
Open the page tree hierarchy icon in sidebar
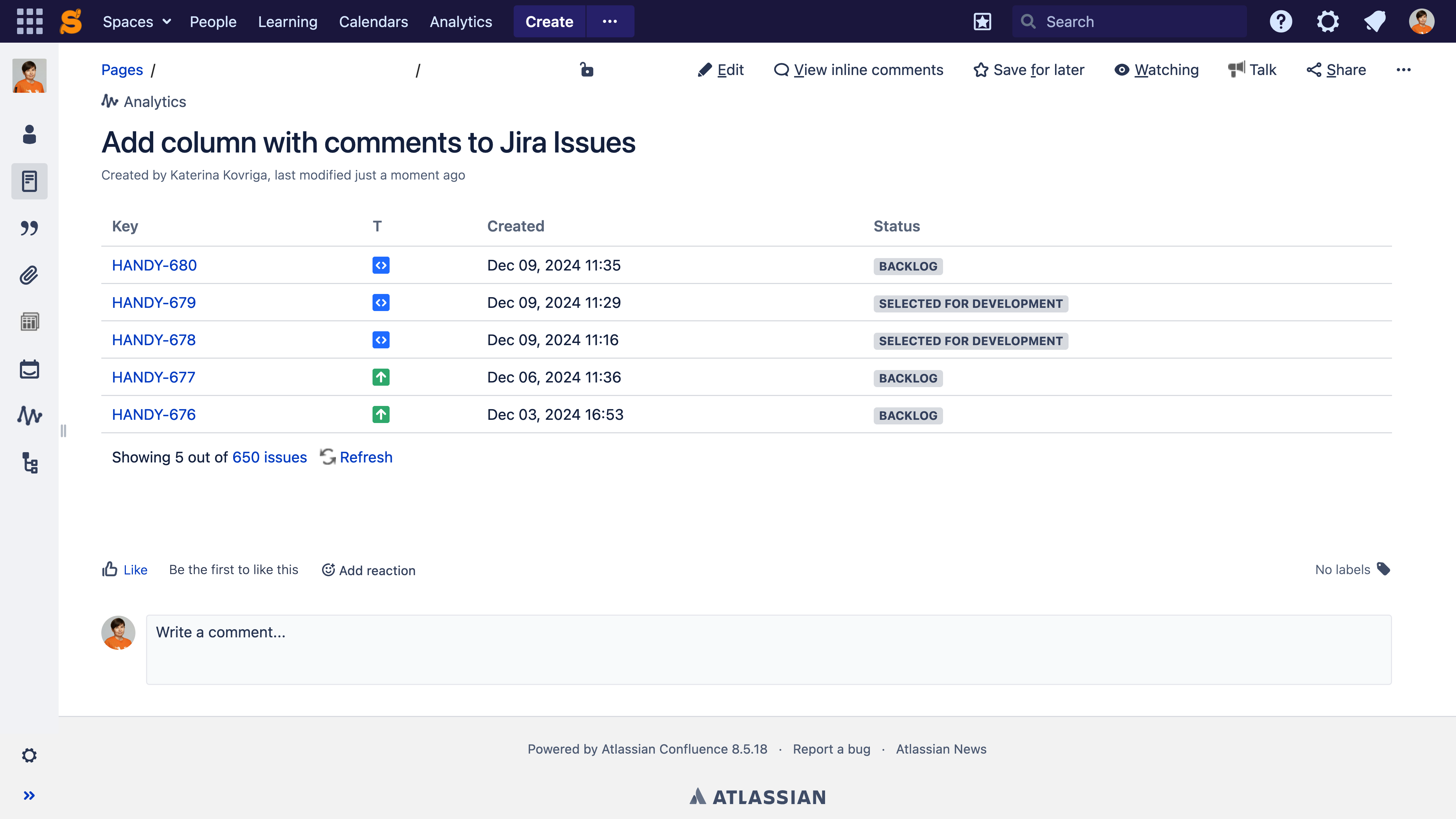[30, 463]
